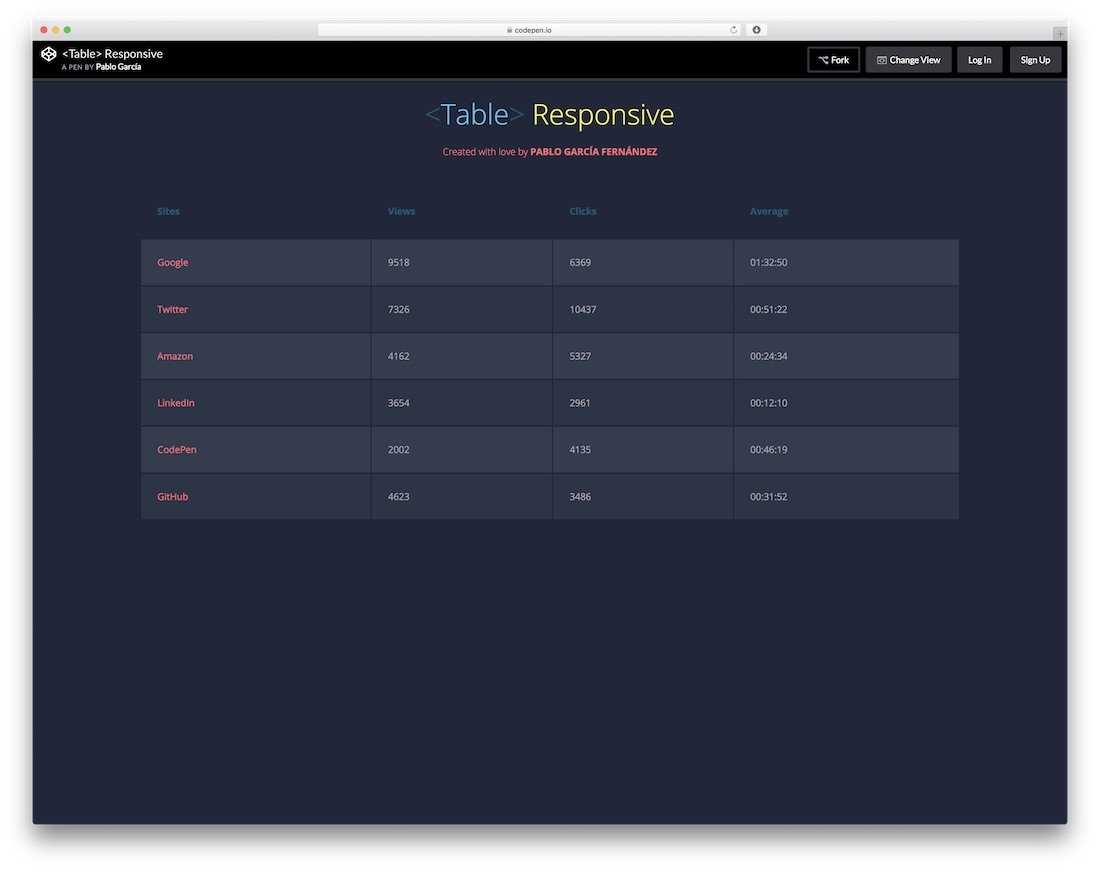Toggle fullscreen with the green window button
The image size is (1100, 871).
pos(67,30)
